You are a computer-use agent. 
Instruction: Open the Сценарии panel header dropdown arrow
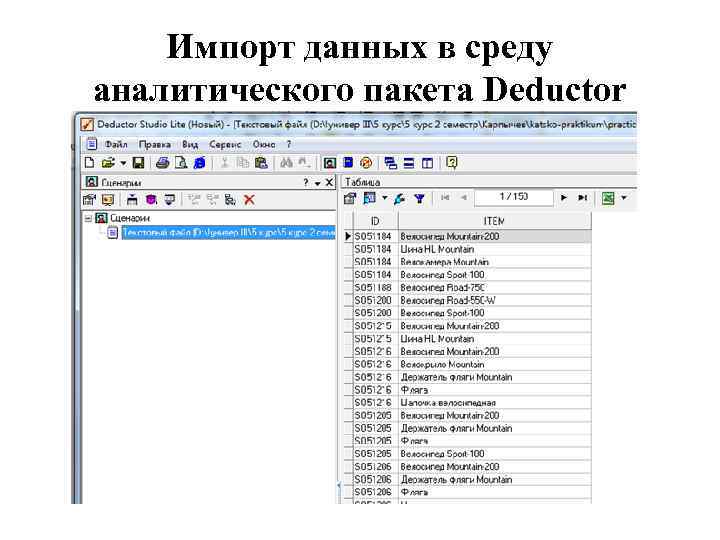click(x=317, y=183)
